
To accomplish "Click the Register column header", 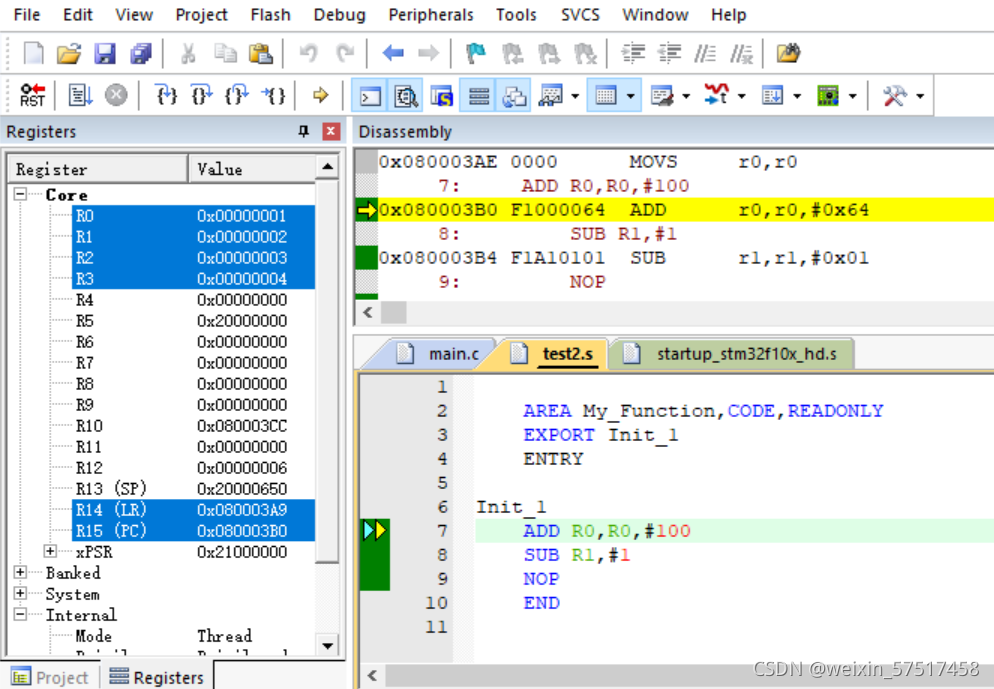I will point(98,169).
